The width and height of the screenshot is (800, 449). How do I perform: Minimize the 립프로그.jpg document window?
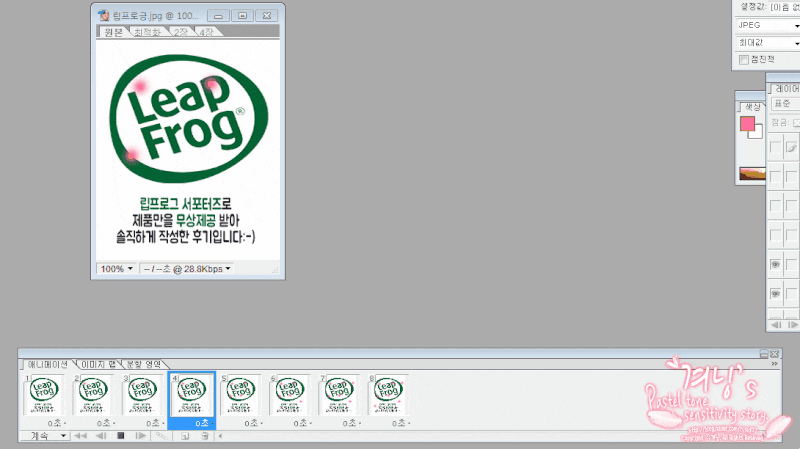point(218,16)
